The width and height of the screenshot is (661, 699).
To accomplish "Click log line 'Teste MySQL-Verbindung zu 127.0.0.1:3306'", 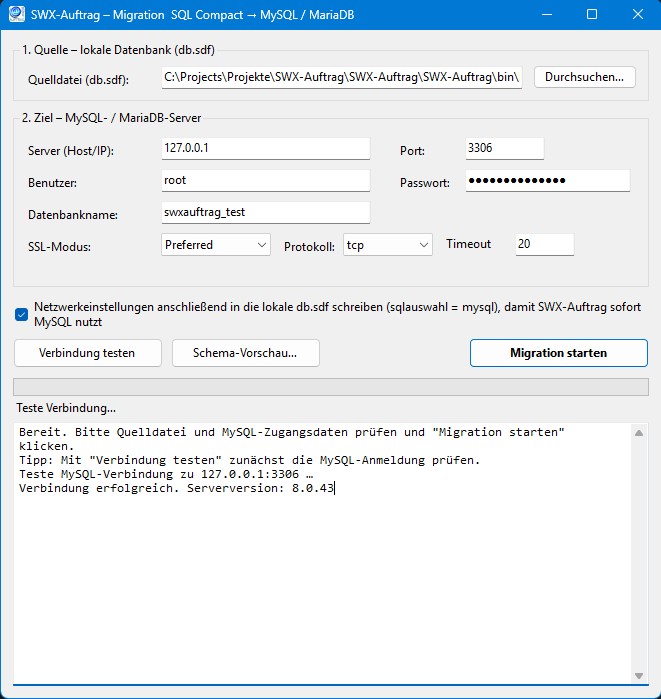I will (166, 474).
